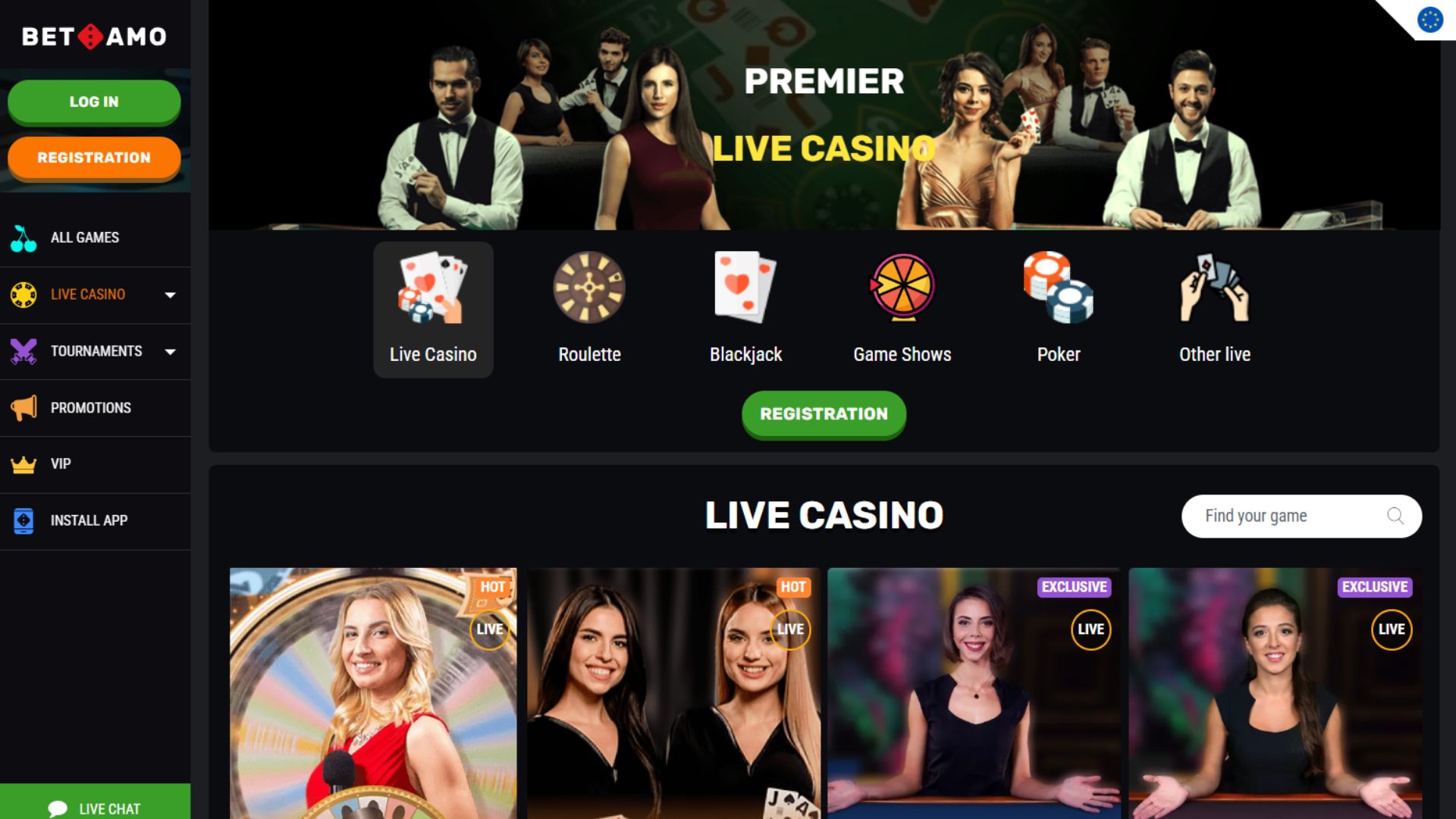Open the Game Shows wheel icon
Viewport: 1456px width, 819px height.
tap(902, 287)
